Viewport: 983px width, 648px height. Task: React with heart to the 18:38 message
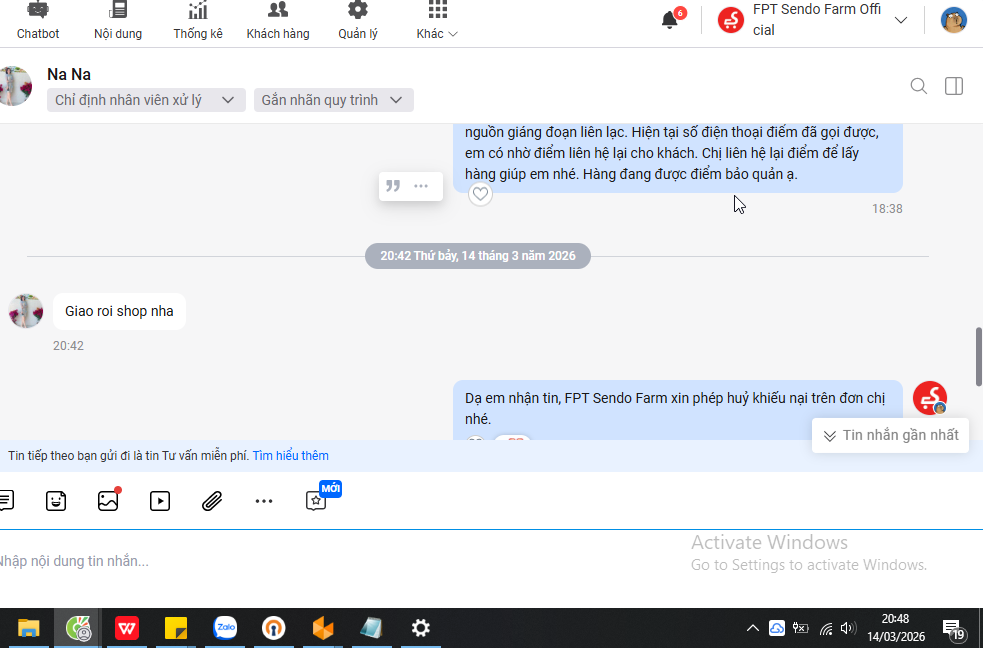pyautogui.click(x=480, y=194)
